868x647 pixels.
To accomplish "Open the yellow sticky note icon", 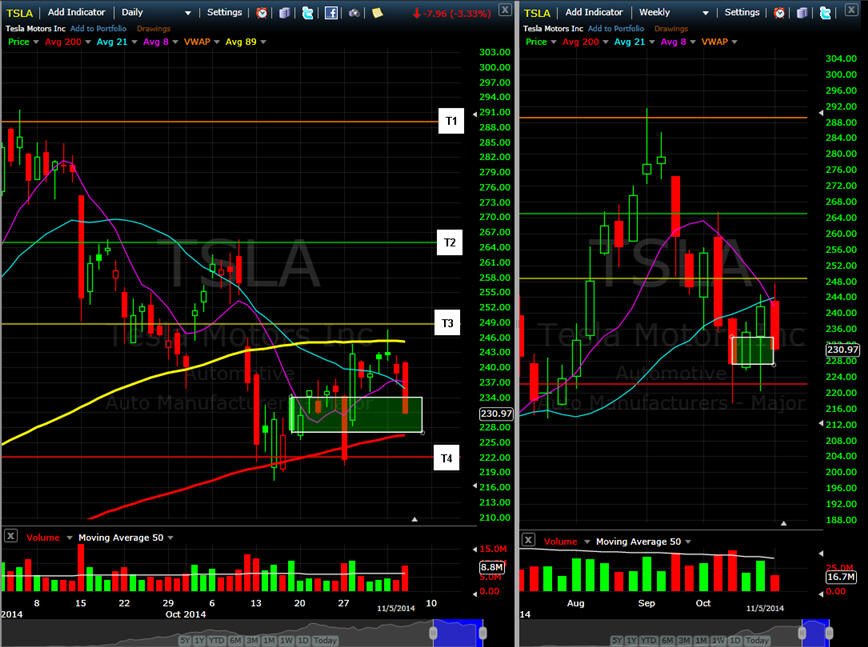I will click(x=377, y=13).
